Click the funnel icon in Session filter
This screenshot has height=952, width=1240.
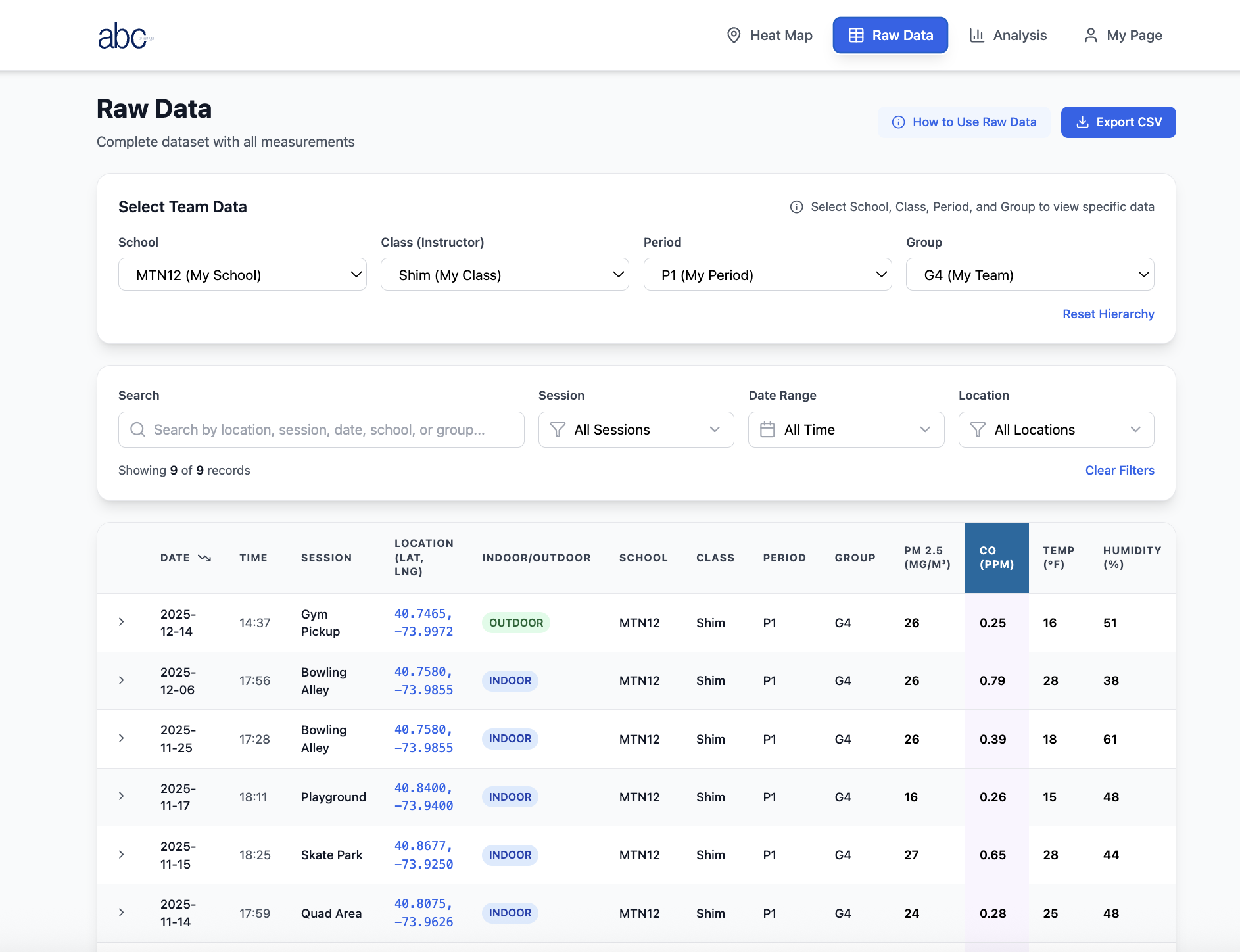[x=558, y=430]
